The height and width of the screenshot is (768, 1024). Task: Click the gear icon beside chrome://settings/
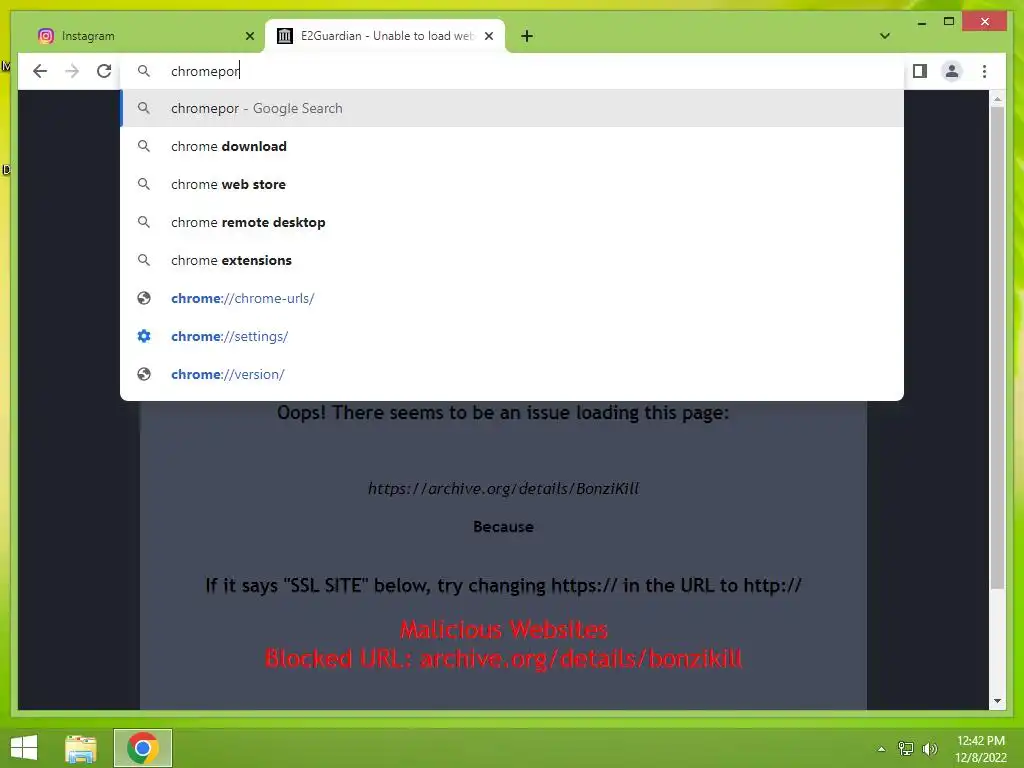[144, 336]
